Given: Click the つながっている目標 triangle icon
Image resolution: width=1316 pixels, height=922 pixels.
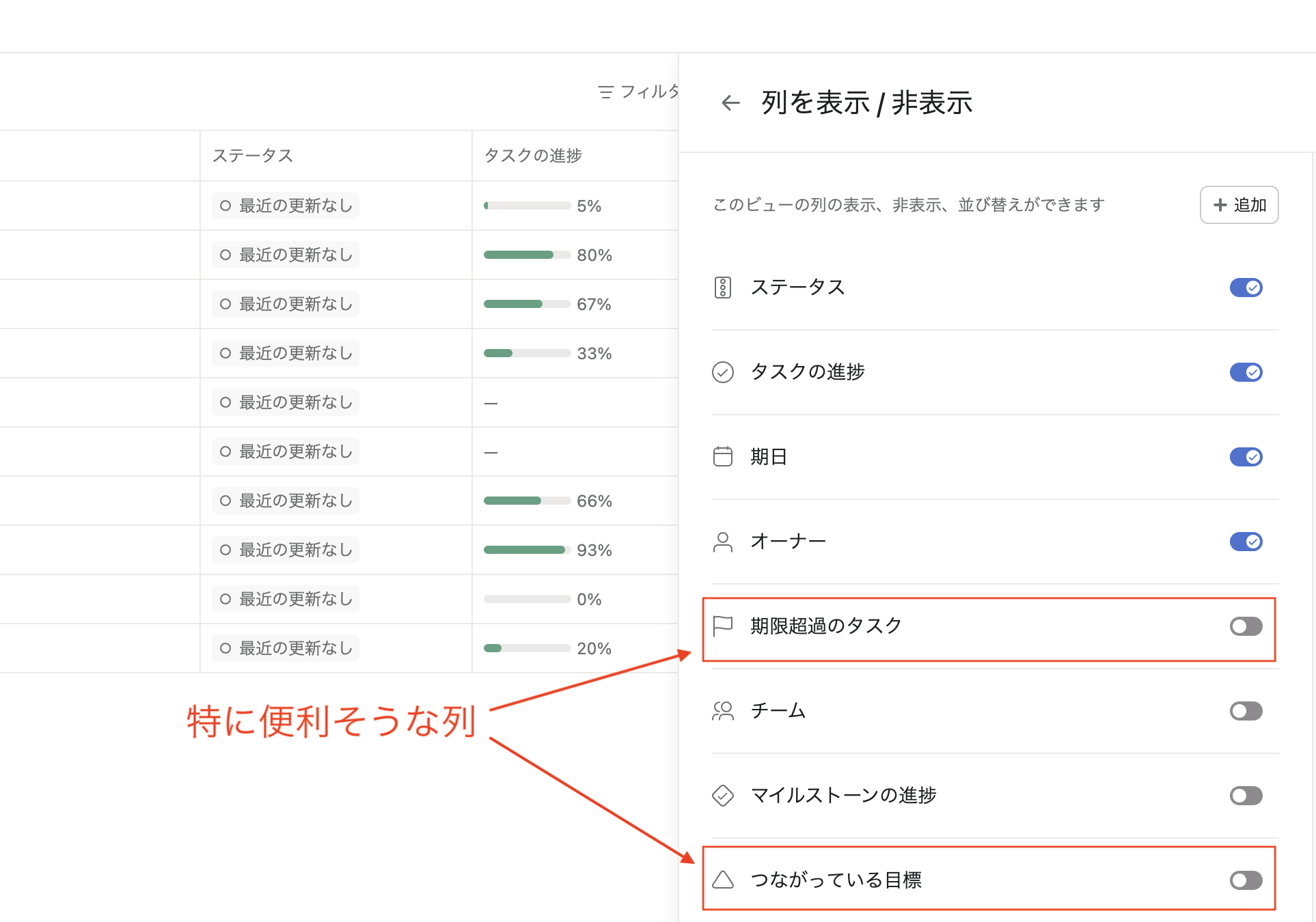Looking at the screenshot, I should (x=722, y=880).
